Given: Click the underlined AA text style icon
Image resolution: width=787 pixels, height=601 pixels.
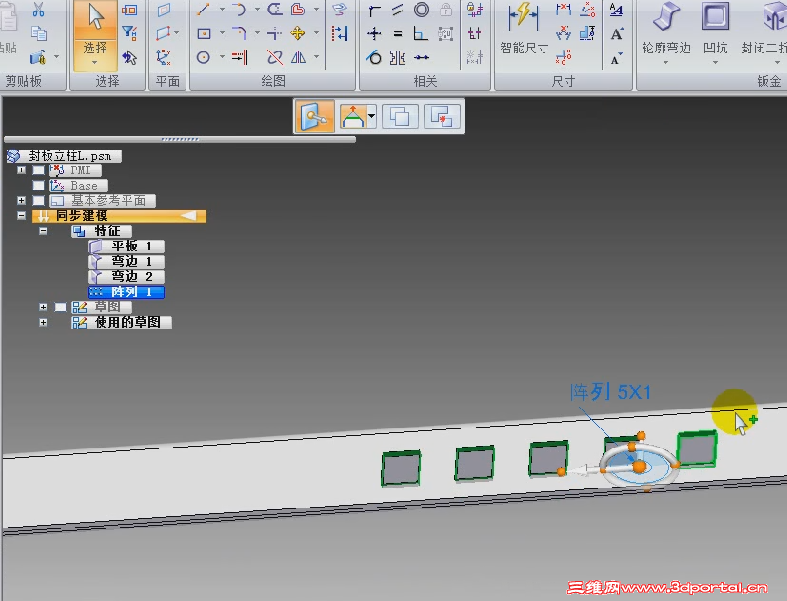Looking at the screenshot, I should 616,10.
